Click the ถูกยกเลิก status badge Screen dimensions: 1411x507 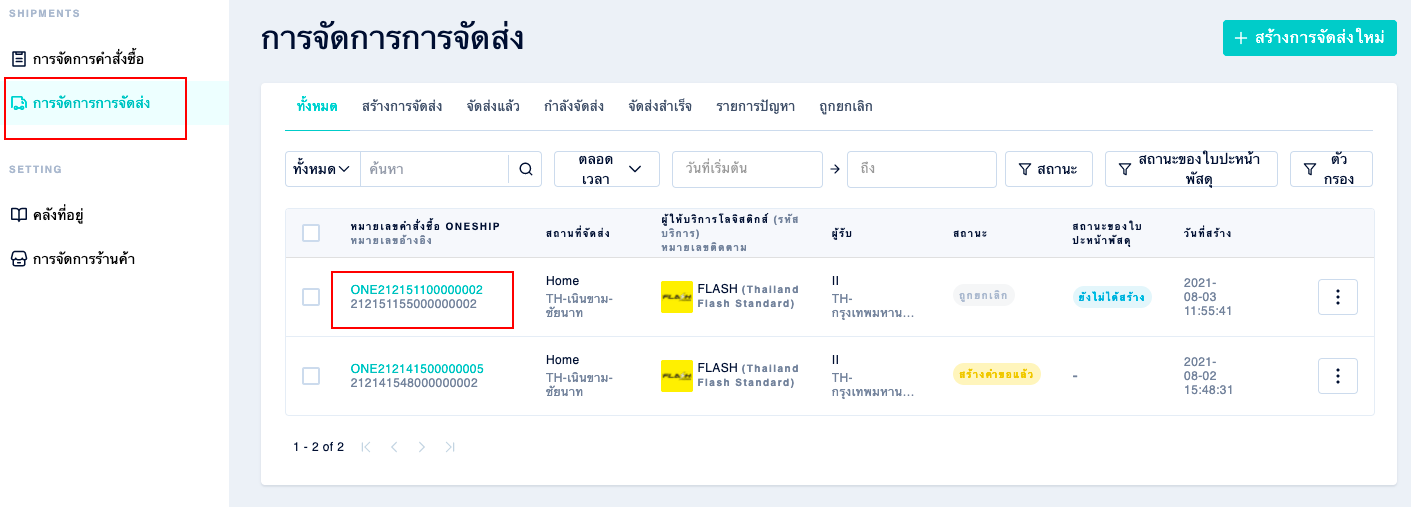coord(983,295)
